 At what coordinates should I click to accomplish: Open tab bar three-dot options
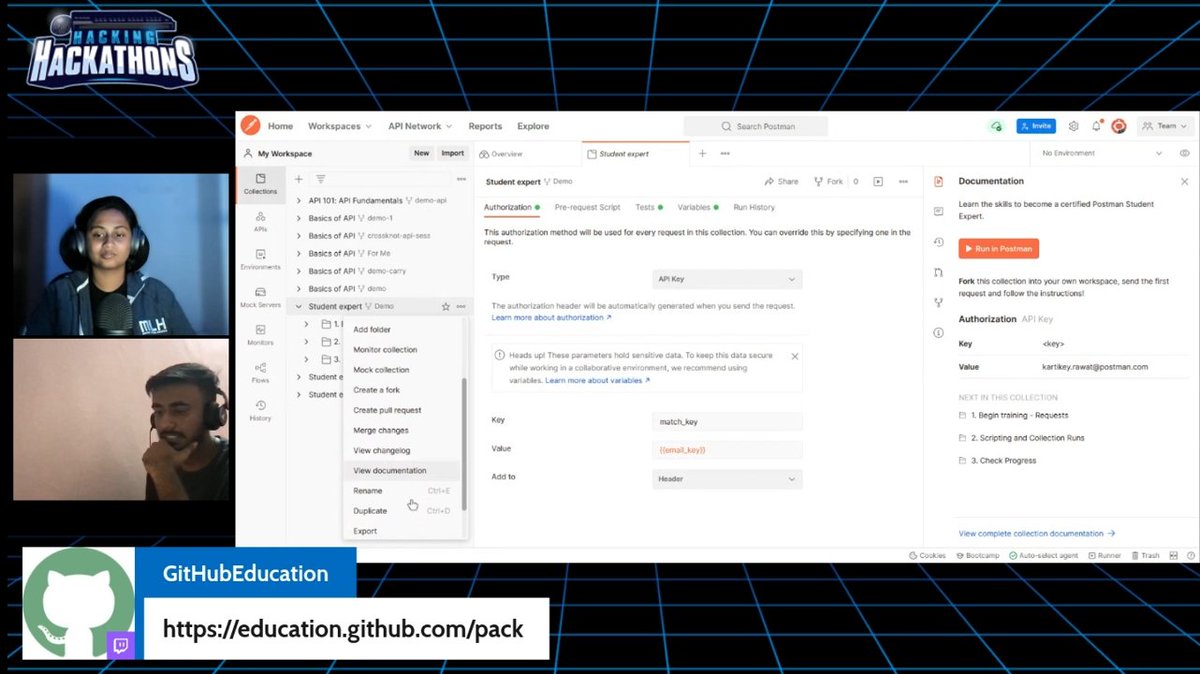click(725, 154)
